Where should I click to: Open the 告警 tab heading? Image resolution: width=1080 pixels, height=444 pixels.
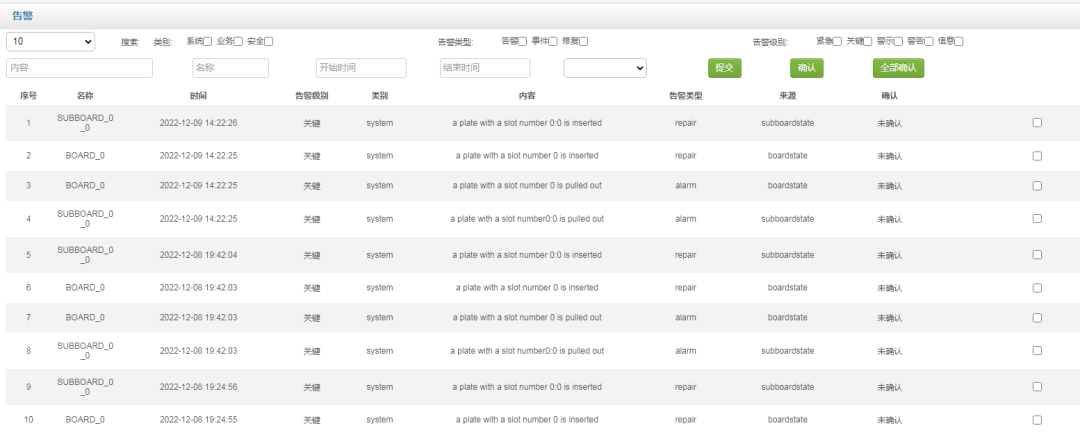pyautogui.click(x=22, y=15)
